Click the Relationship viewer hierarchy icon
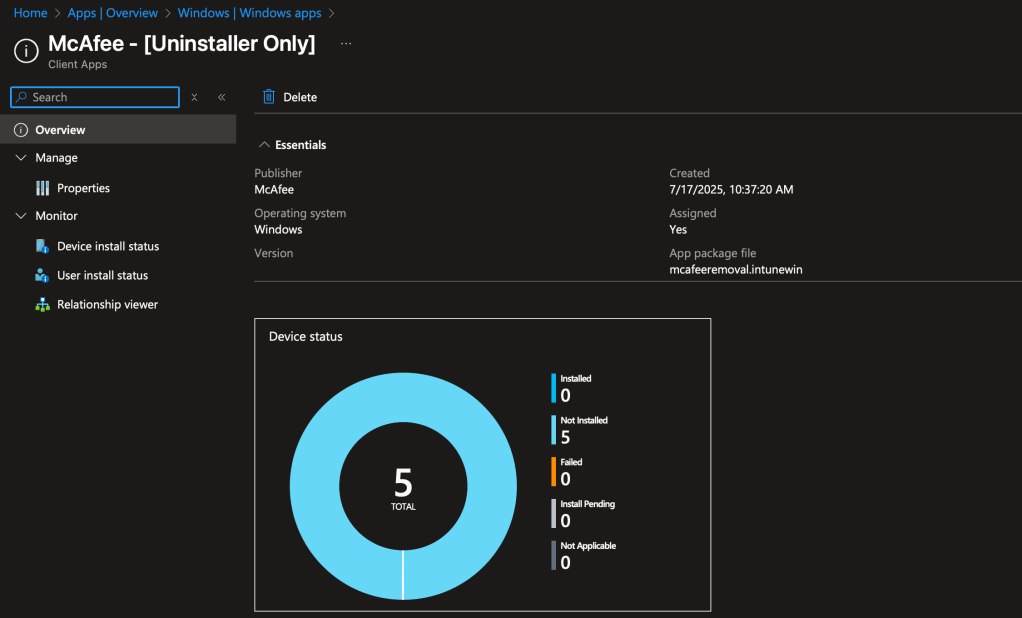The image size is (1022, 618). (x=42, y=305)
